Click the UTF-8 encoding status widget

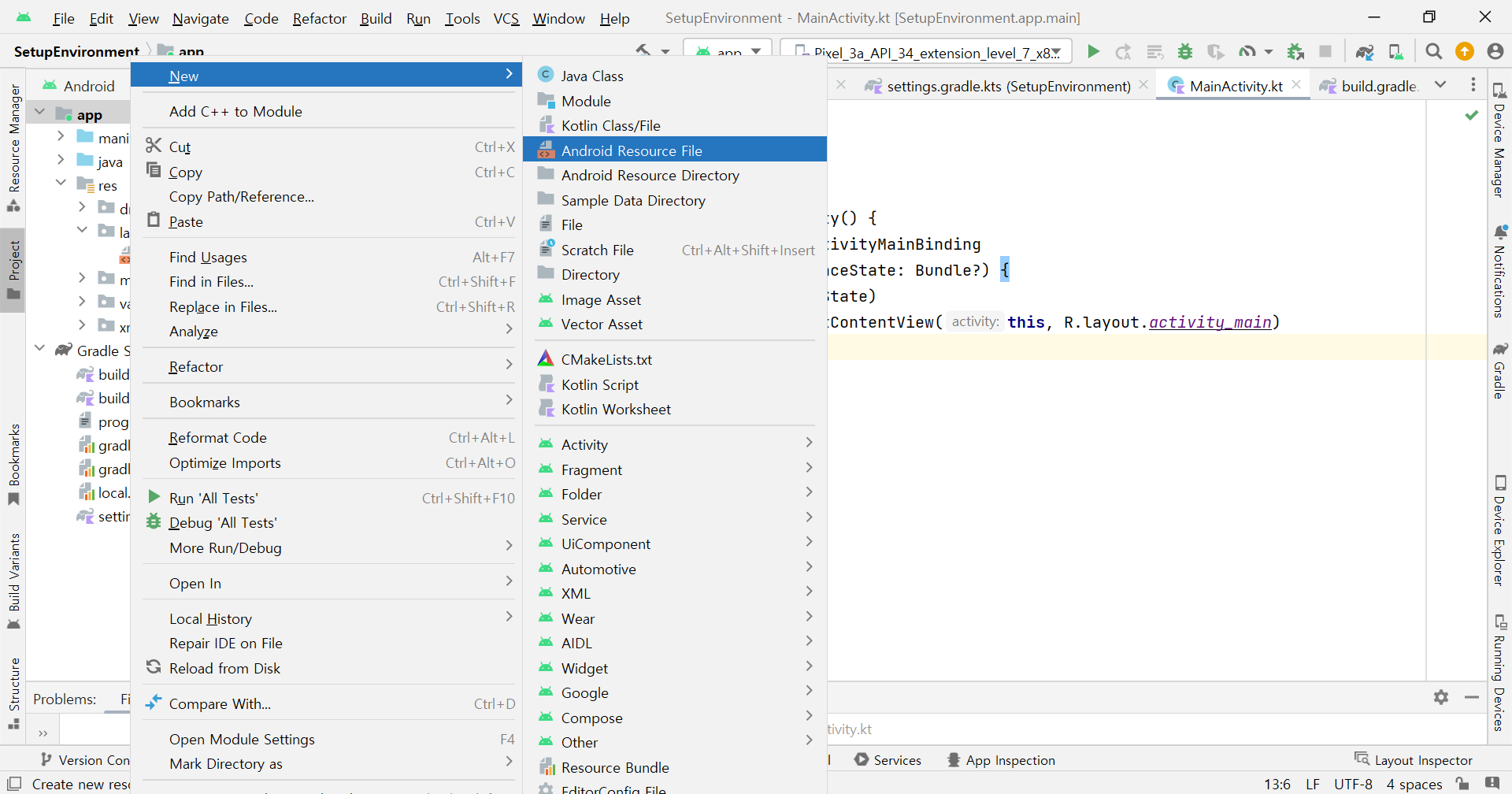[x=1353, y=784]
